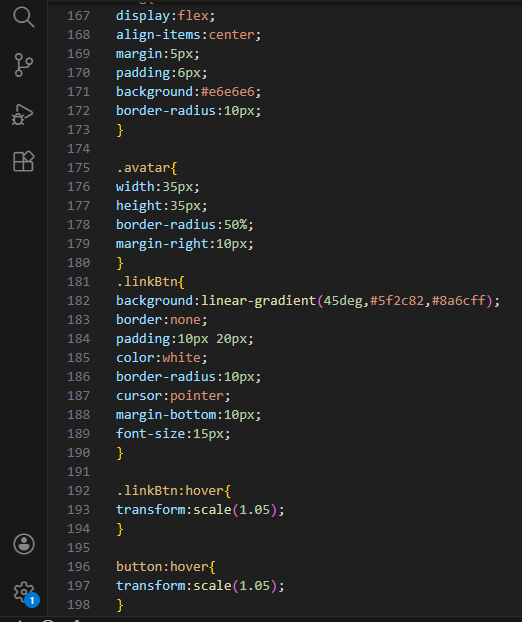
Task: Click transform:scale on line 197
Action: pos(174,586)
